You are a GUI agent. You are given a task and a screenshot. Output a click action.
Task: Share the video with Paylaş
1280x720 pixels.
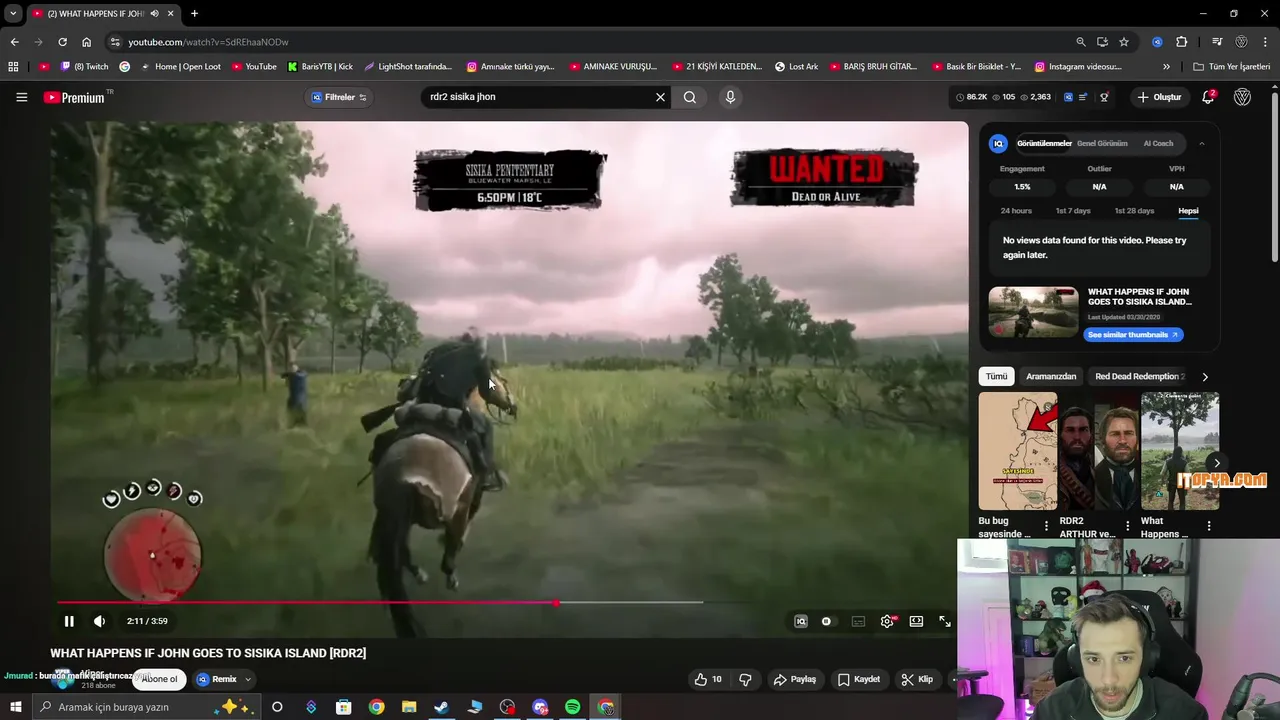click(x=795, y=679)
